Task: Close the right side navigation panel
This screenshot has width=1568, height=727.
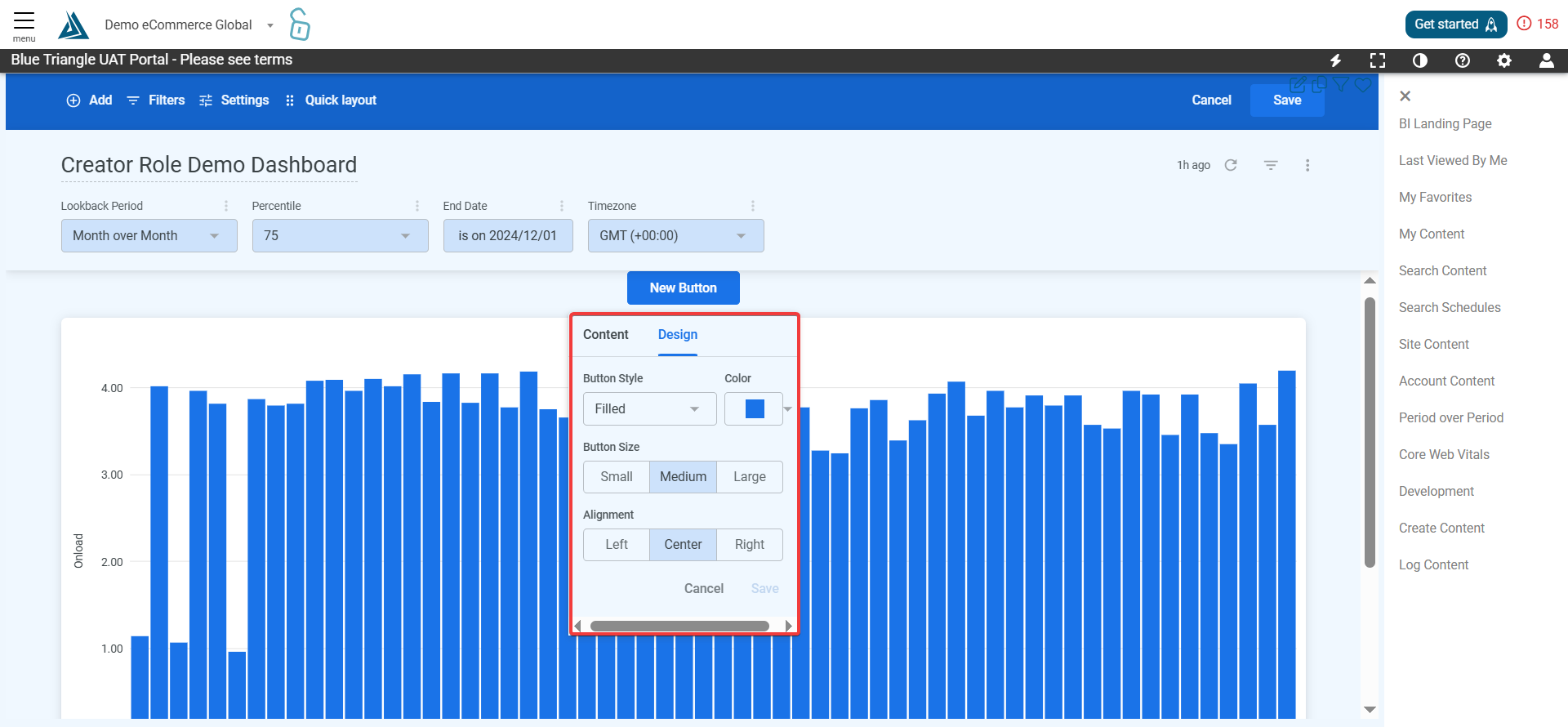Action: coord(1405,96)
